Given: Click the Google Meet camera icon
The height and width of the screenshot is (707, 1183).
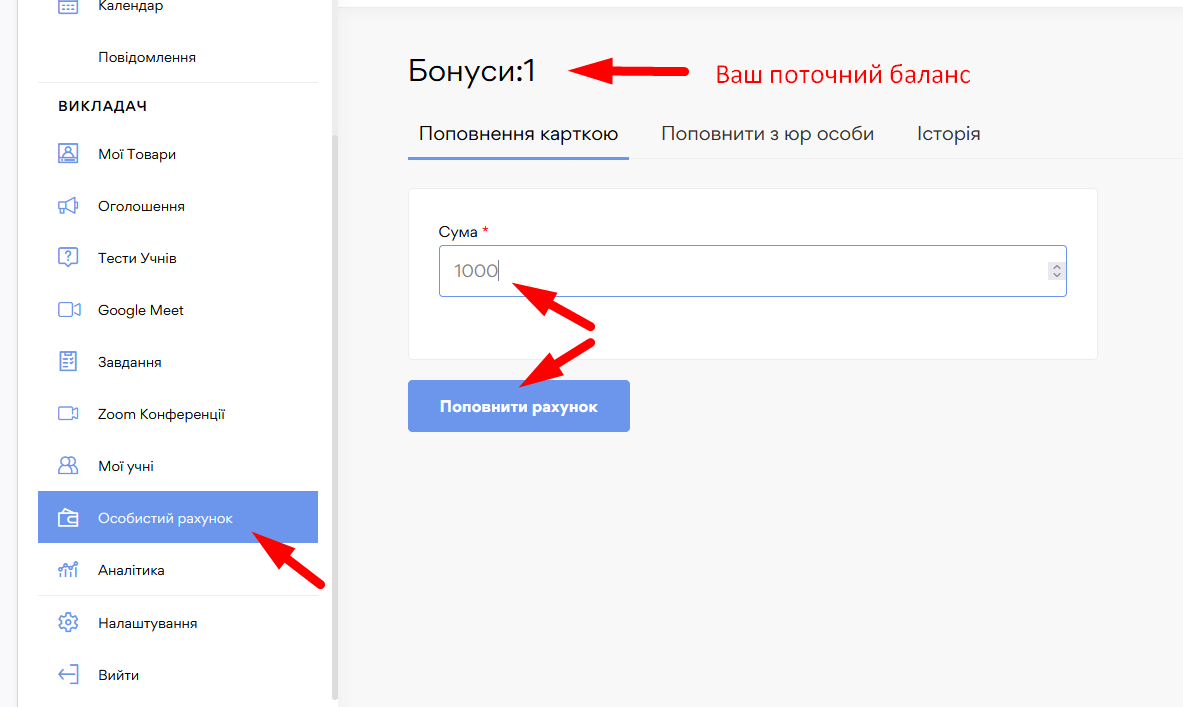Looking at the screenshot, I should [68, 310].
